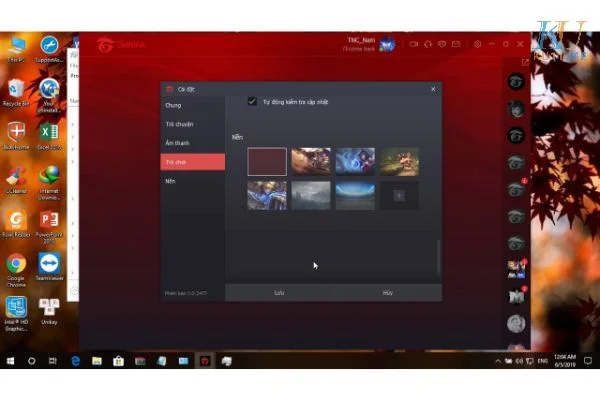
Task: Select the Excel 2016 desktop icon
Action: 49,137
